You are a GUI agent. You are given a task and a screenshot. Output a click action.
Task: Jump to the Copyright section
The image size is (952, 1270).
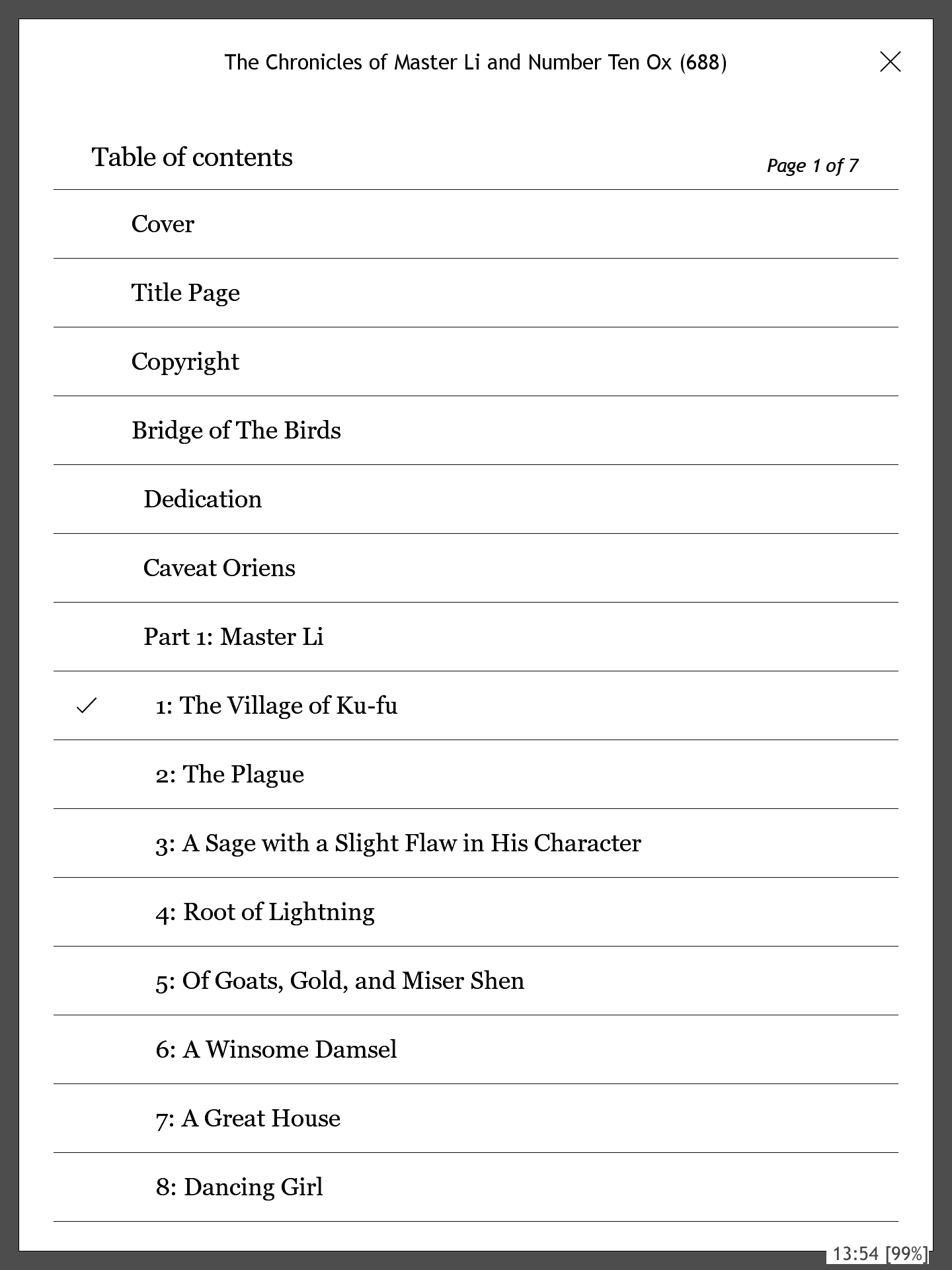pos(185,362)
